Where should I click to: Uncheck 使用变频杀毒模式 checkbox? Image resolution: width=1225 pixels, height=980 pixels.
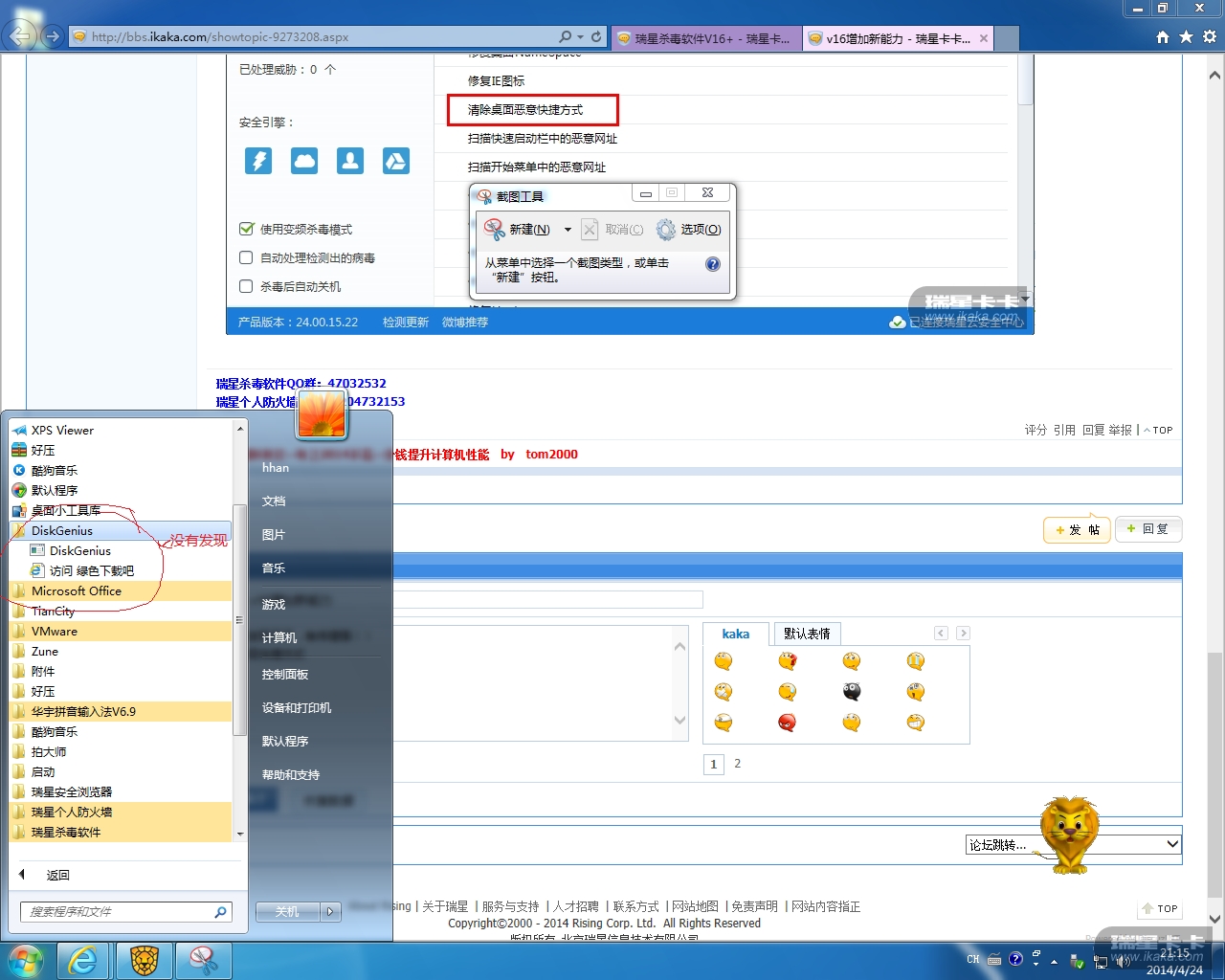tap(246, 229)
